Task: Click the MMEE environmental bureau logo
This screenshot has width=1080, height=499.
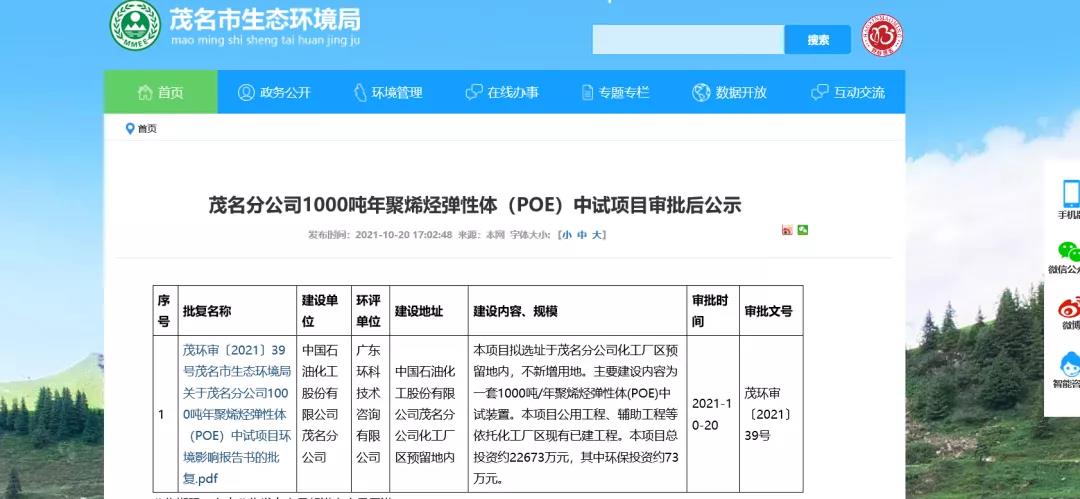Action: pyautogui.click(x=135, y=25)
